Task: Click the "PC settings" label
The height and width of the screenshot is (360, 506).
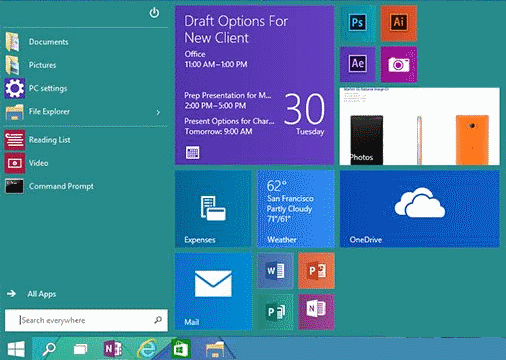Action: (48, 88)
